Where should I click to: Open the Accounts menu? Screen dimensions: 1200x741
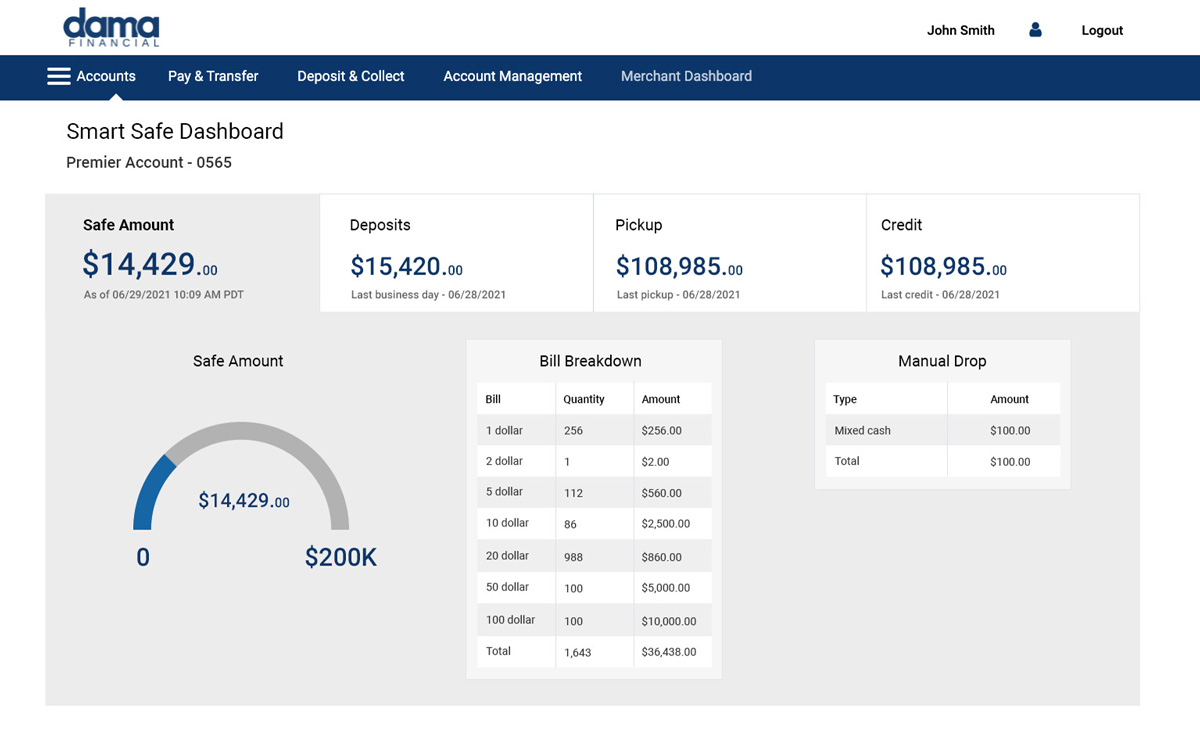pyautogui.click(x=106, y=77)
